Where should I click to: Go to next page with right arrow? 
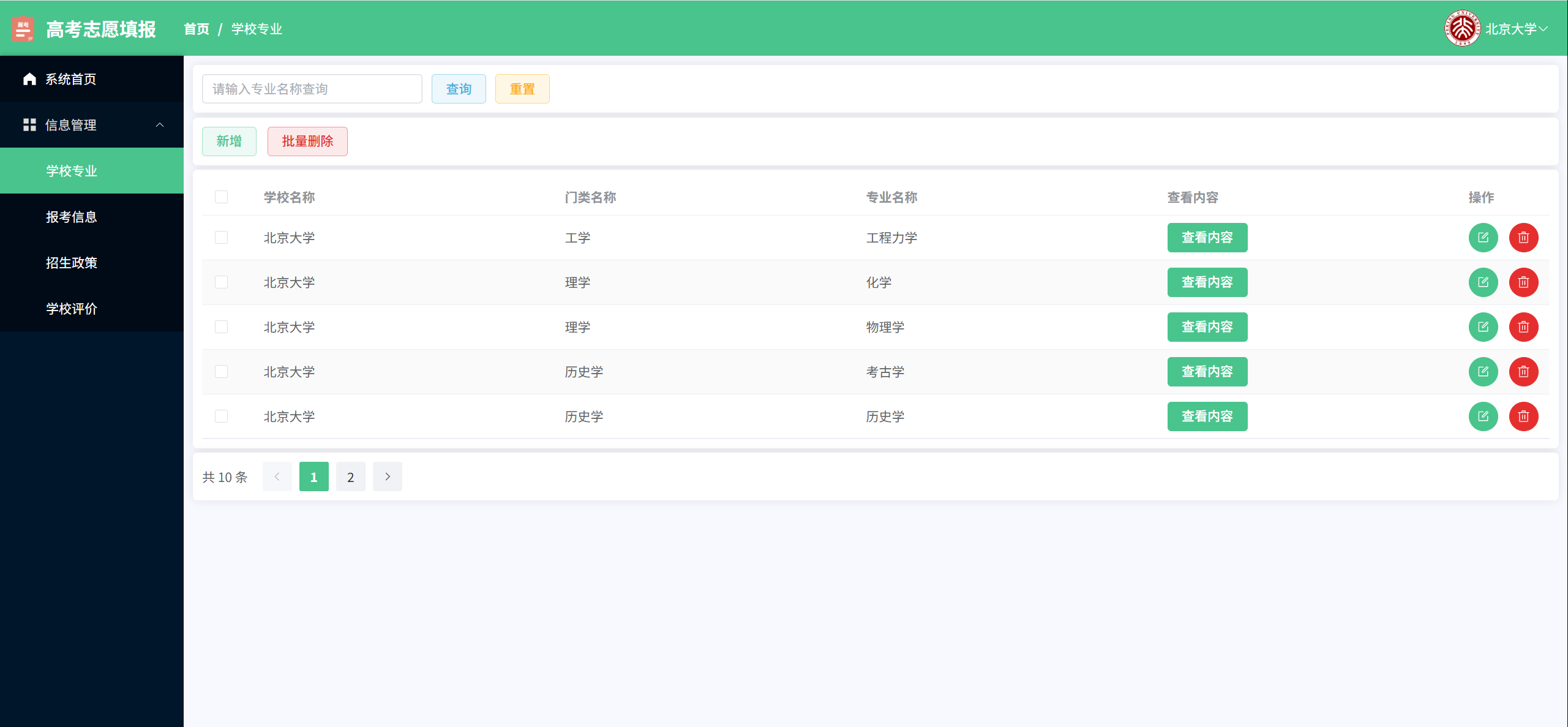(x=387, y=477)
